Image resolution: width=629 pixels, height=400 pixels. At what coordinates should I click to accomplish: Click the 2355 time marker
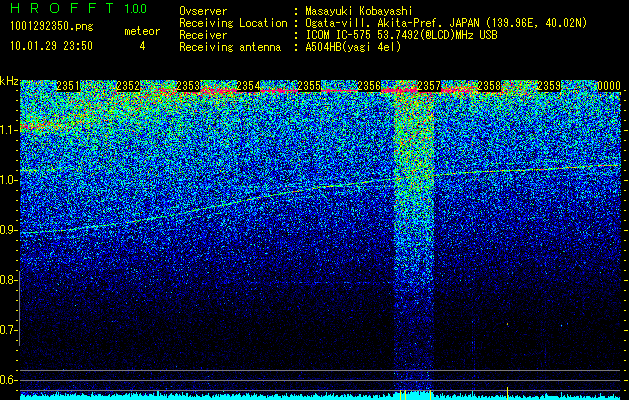[309, 86]
